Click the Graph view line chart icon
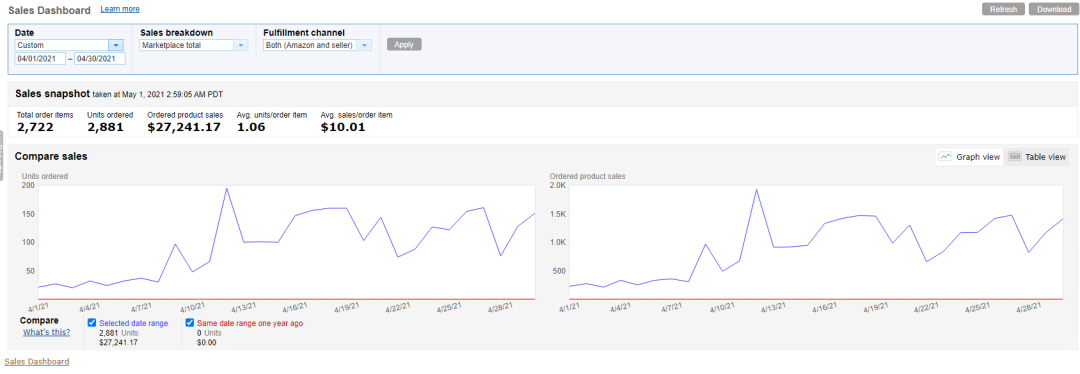The height and width of the screenshot is (374, 1080). 946,156
